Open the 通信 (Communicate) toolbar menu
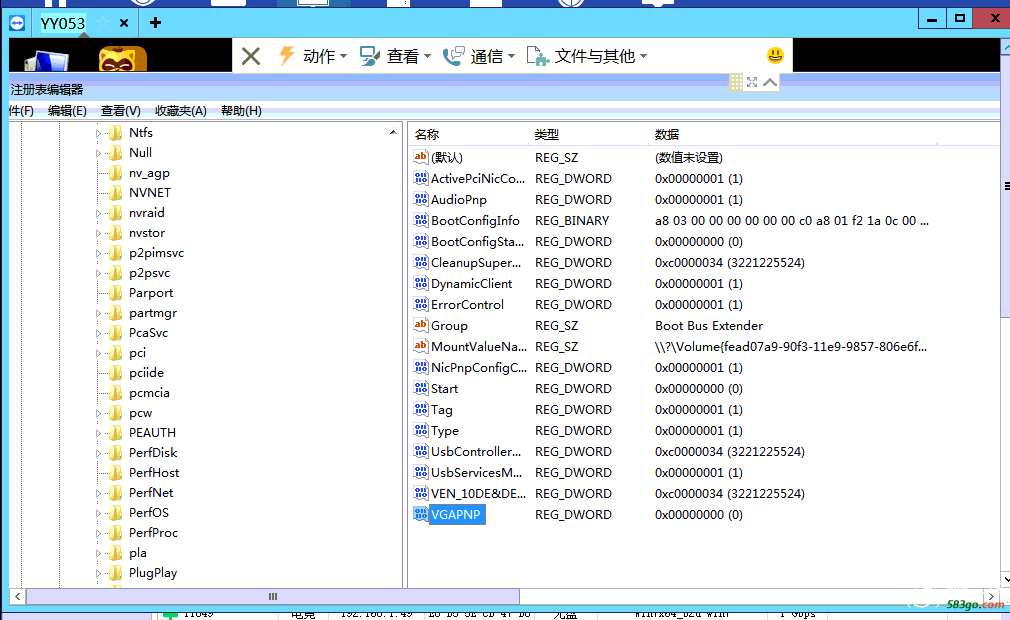 (479, 56)
